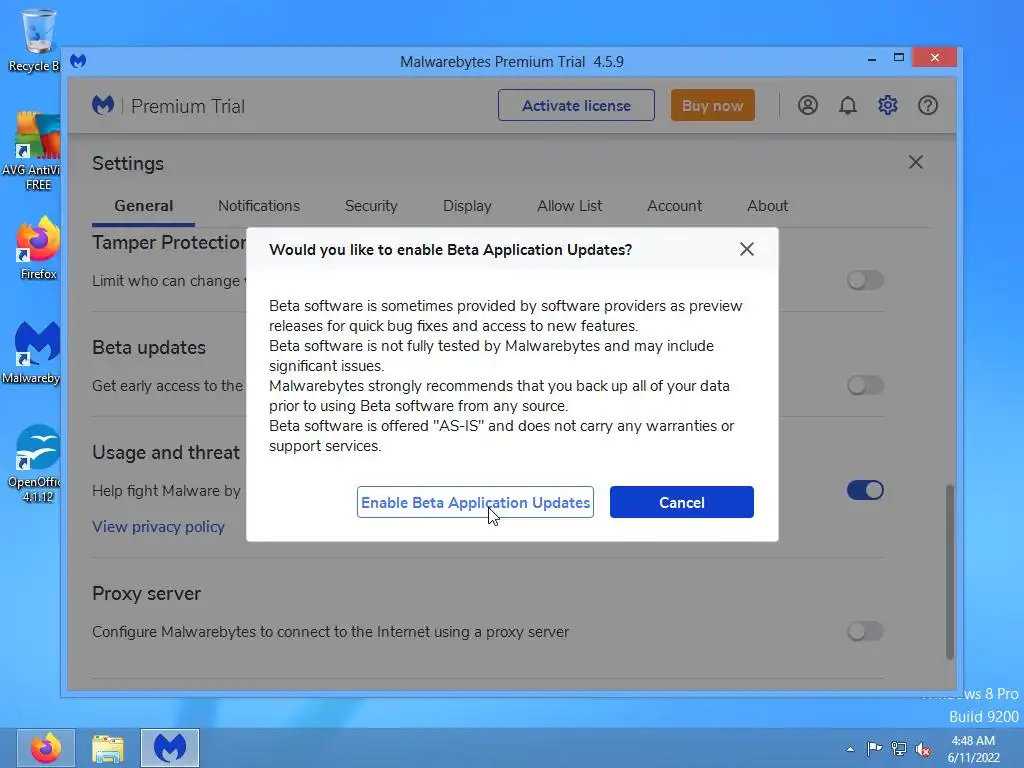Image resolution: width=1024 pixels, height=768 pixels.
Task: Click the Activate license button
Action: (x=576, y=105)
